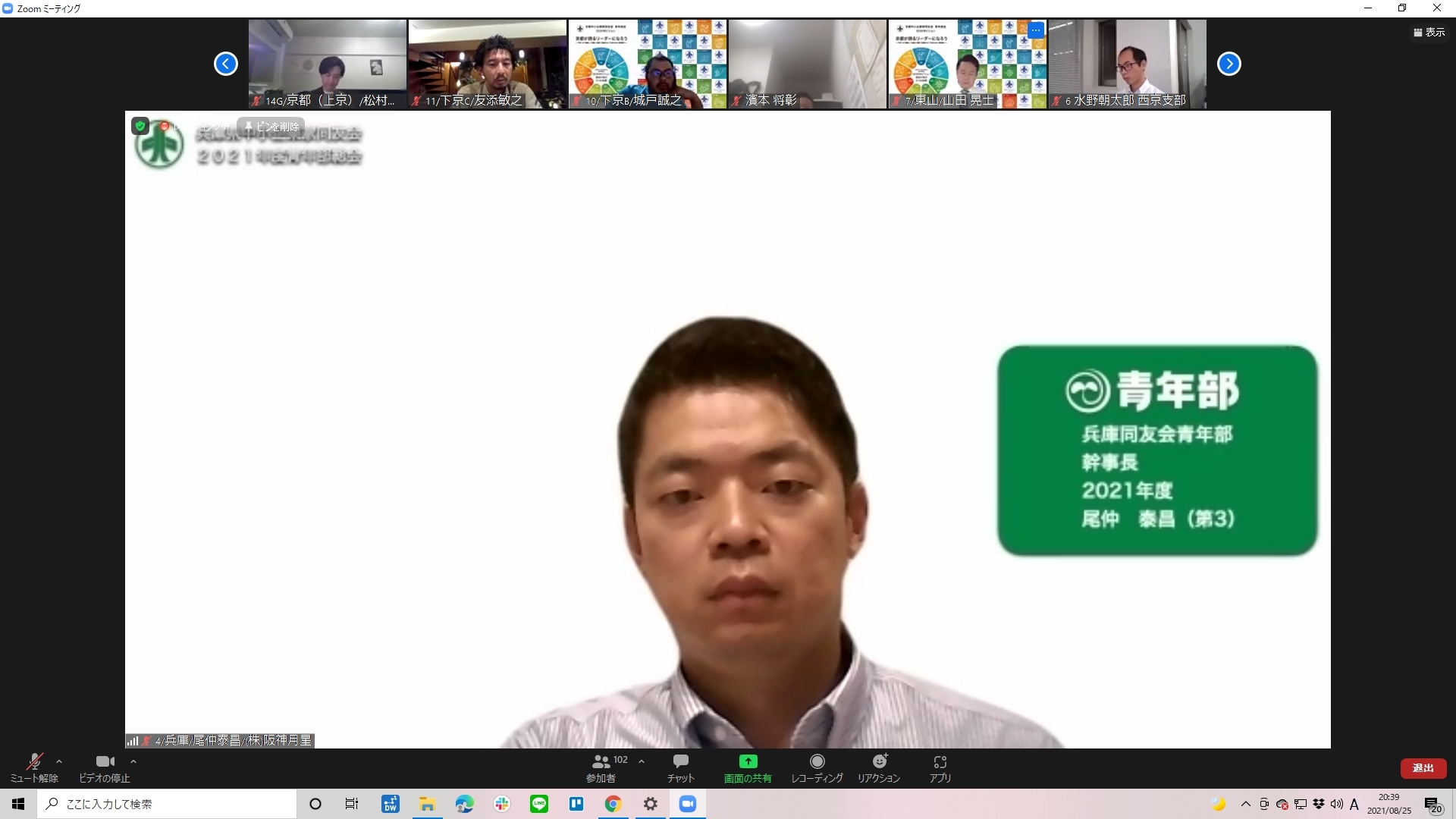This screenshot has height=819, width=1456.
Task: Expand participants options arrow next to 102
Action: (x=642, y=761)
